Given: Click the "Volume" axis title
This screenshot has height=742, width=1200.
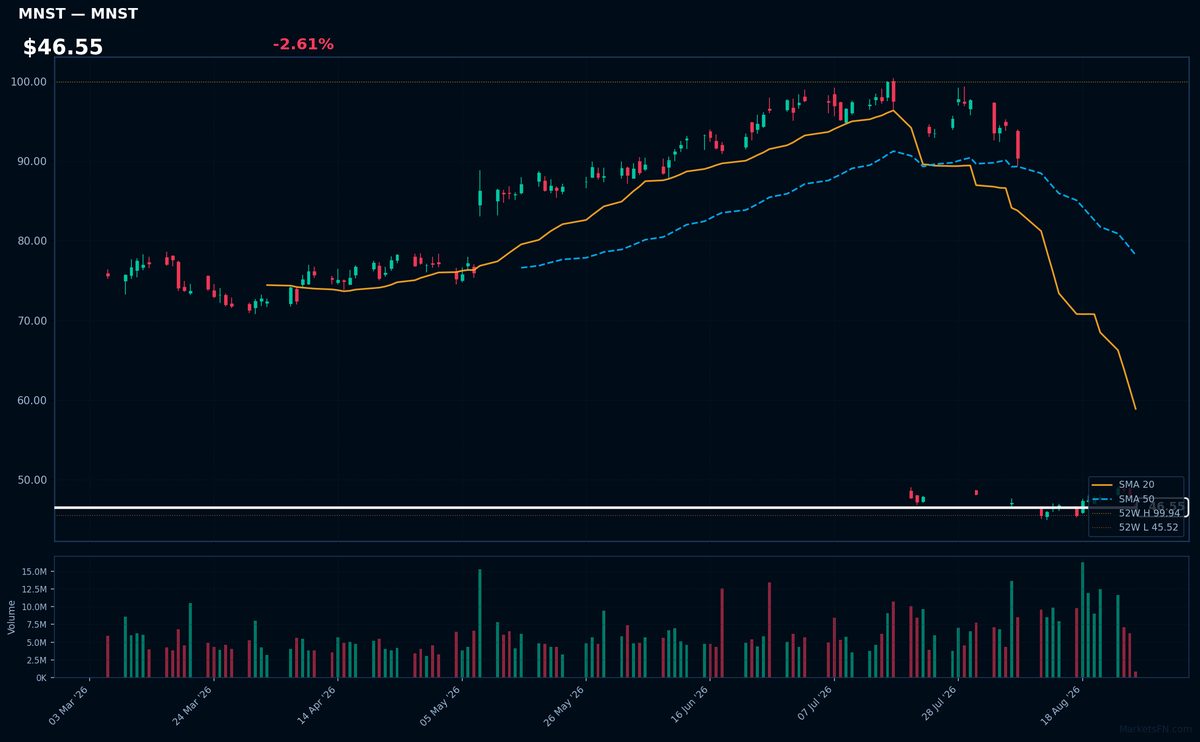Looking at the screenshot, I should (x=12, y=617).
